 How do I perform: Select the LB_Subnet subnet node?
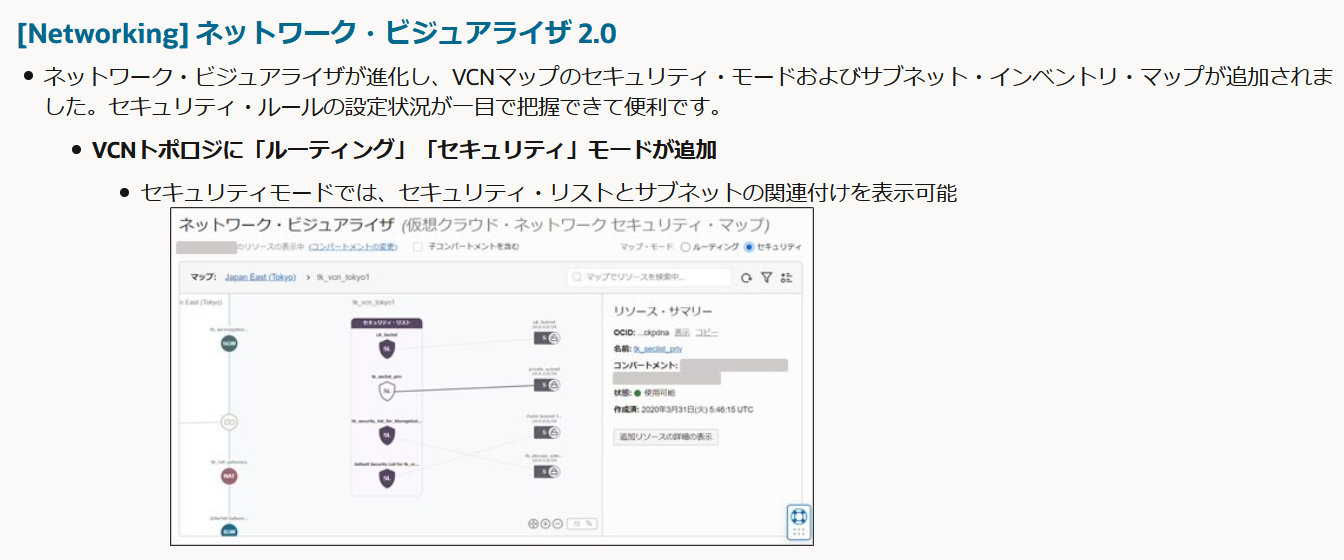(x=547, y=338)
